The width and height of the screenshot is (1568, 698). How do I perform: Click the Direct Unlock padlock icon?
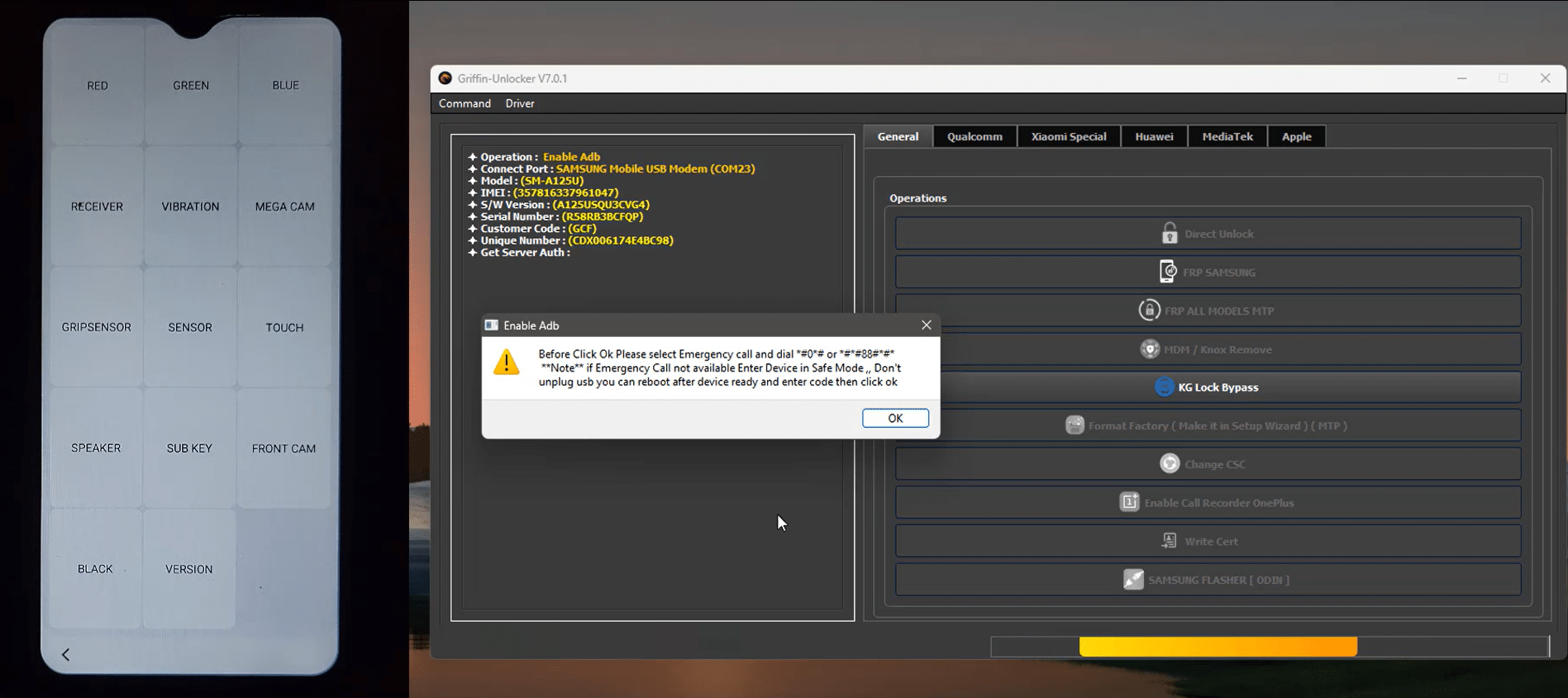[1169, 233]
